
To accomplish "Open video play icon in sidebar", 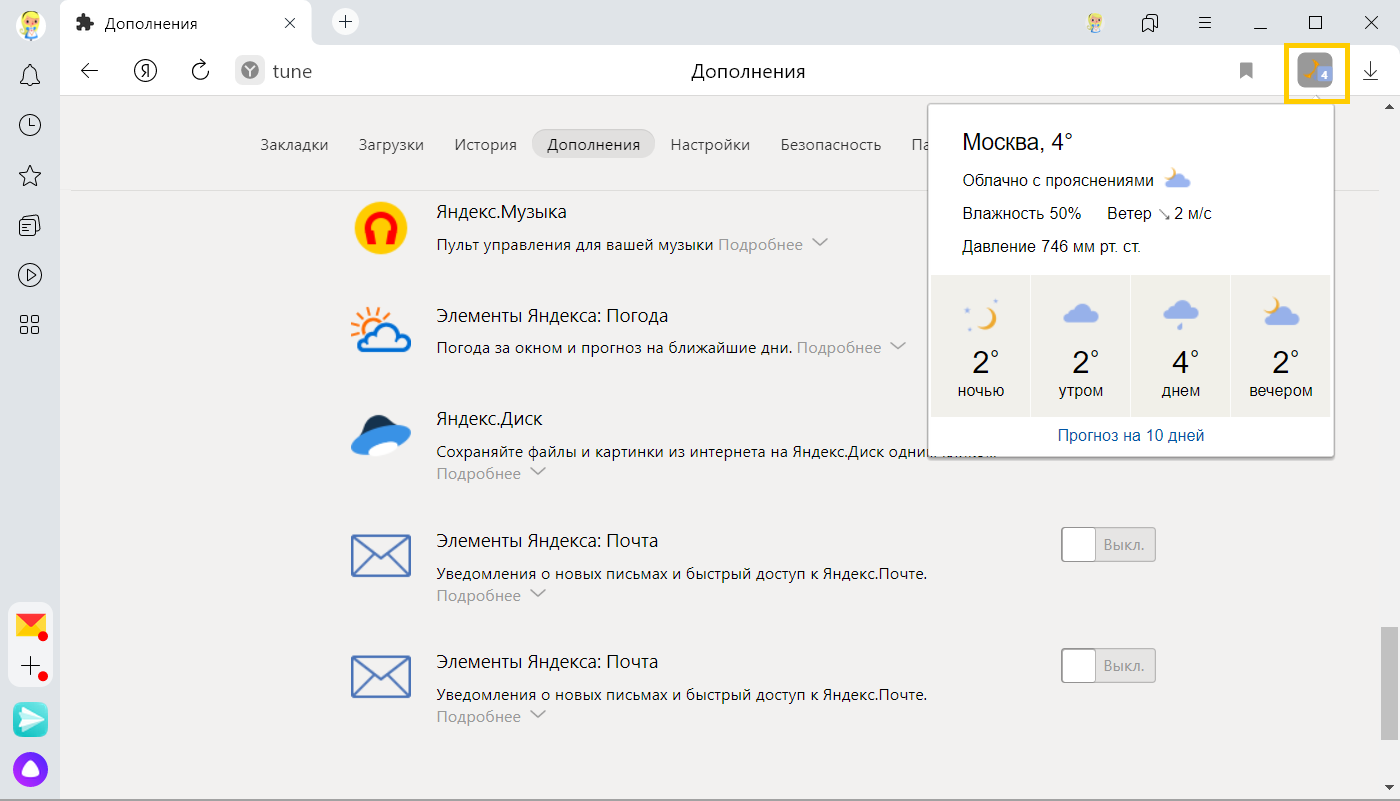I will 30,274.
